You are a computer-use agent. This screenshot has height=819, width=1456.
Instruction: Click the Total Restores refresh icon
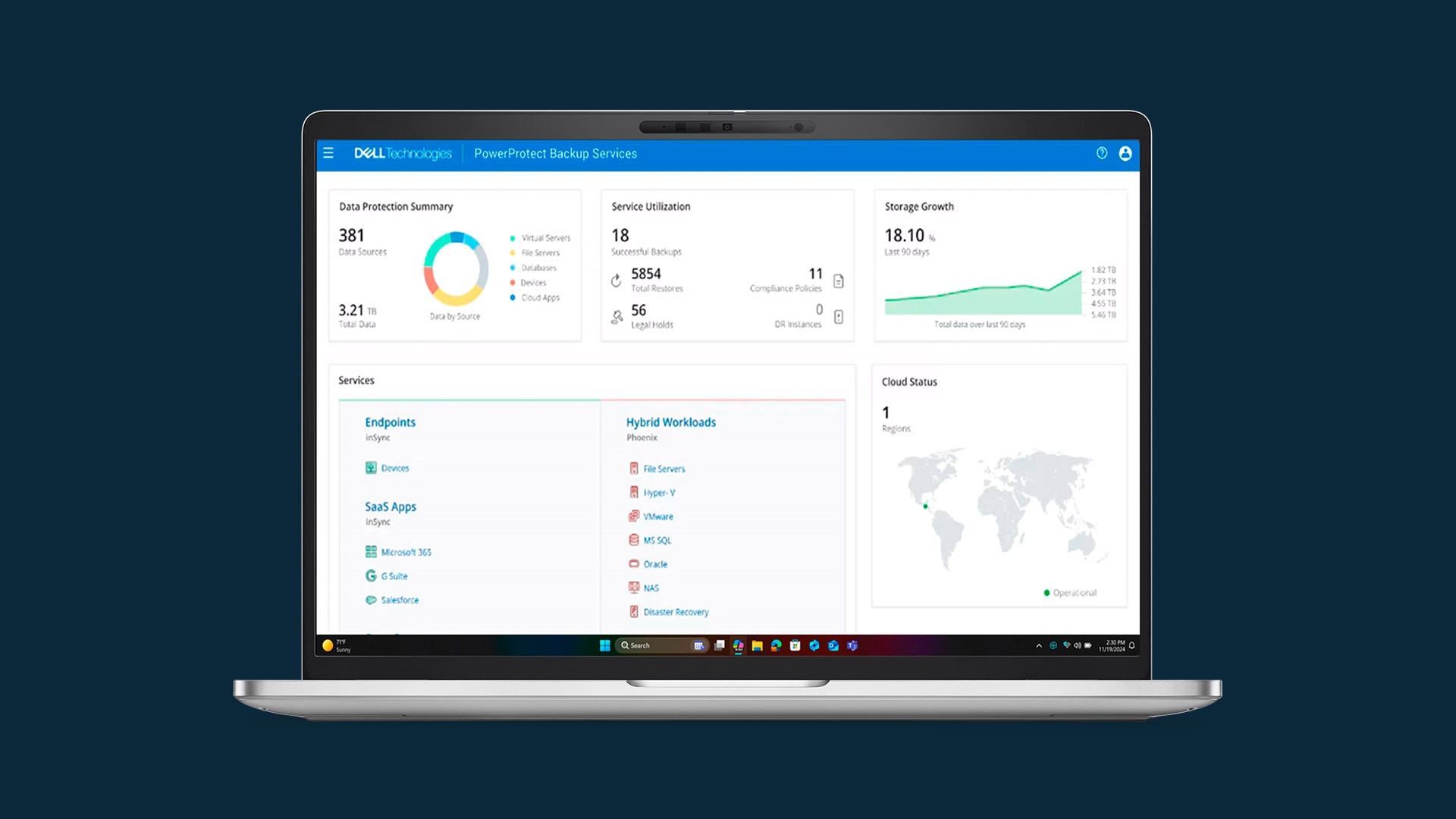point(617,281)
